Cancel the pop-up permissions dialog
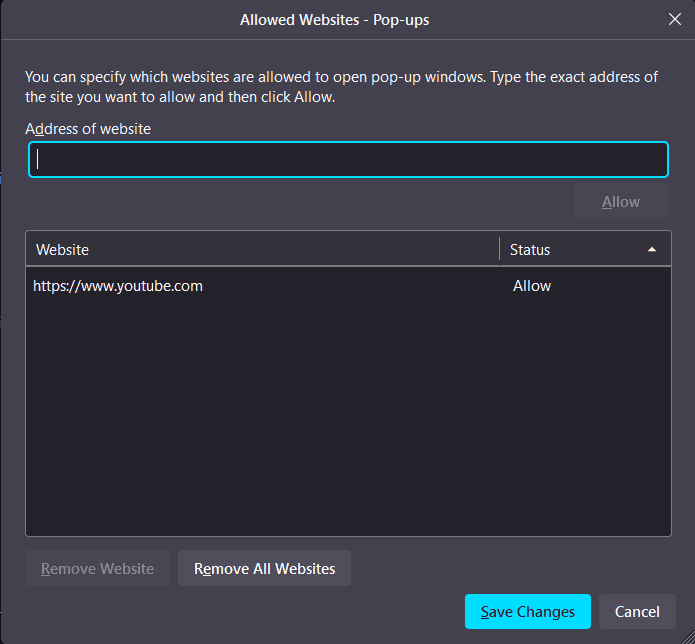Screen dimensions: 695x644 637,612
